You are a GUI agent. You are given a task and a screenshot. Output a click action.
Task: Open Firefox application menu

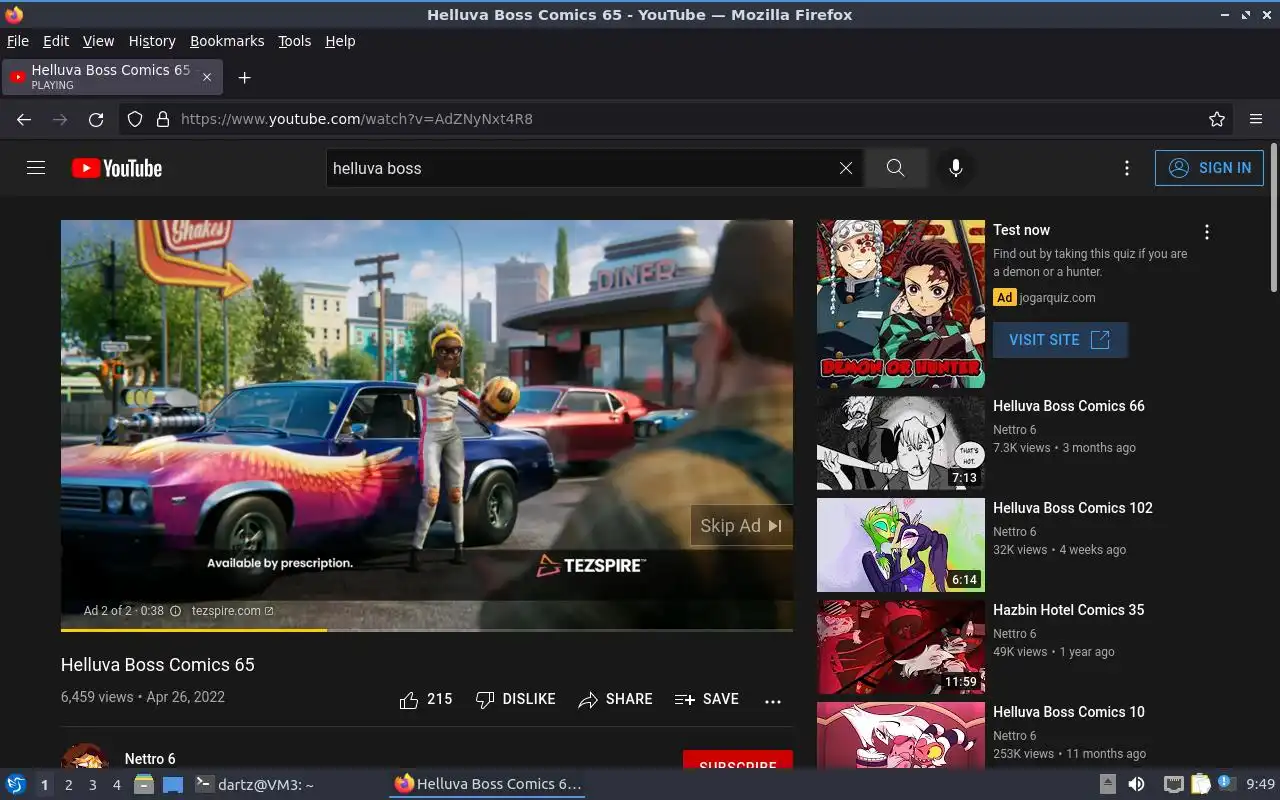[1256, 119]
